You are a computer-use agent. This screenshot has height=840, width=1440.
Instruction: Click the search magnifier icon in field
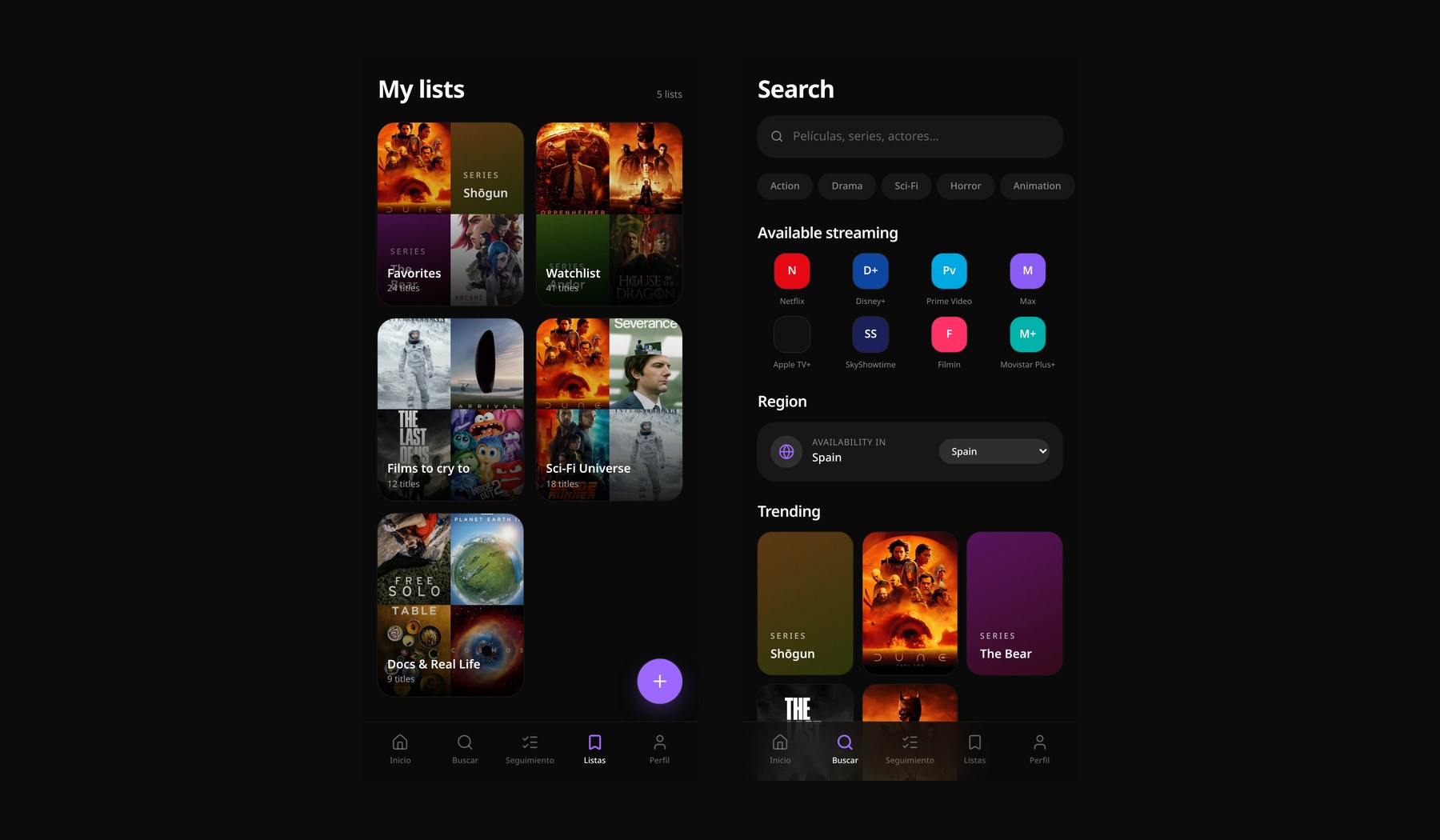pos(776,136)
